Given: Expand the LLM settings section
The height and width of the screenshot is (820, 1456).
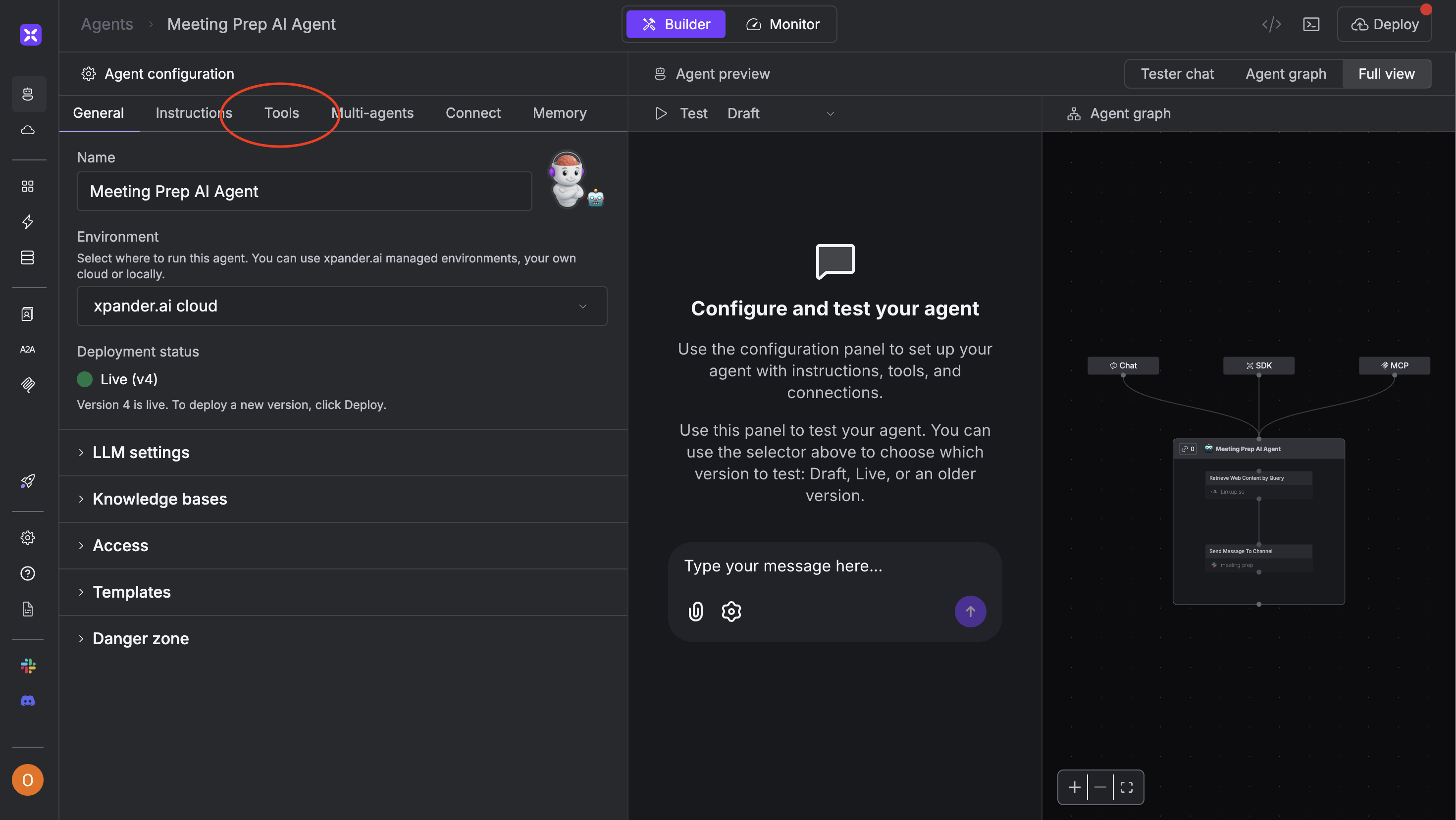Looking at the screenshot, I should click(141, 453).
